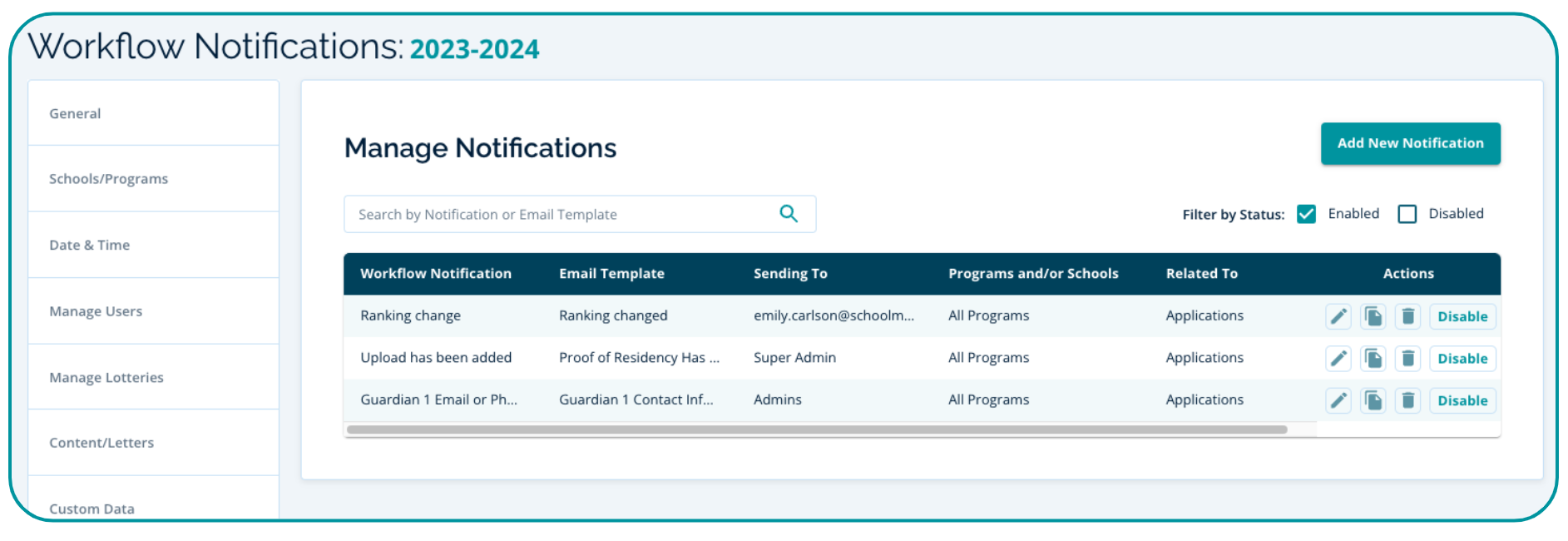This screenshot has height=541, width=1568.
Task: Edit the Ranking change notification
Action: click(1338, 316)
